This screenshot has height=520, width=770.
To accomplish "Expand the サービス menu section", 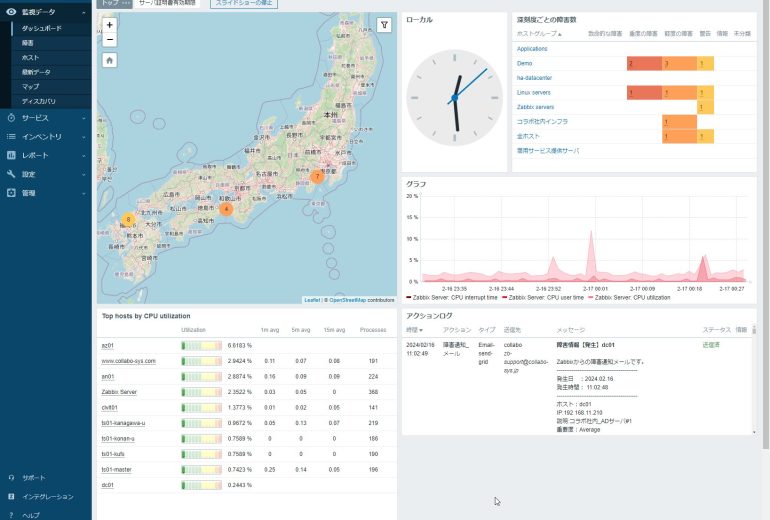I will click(83, 118).
